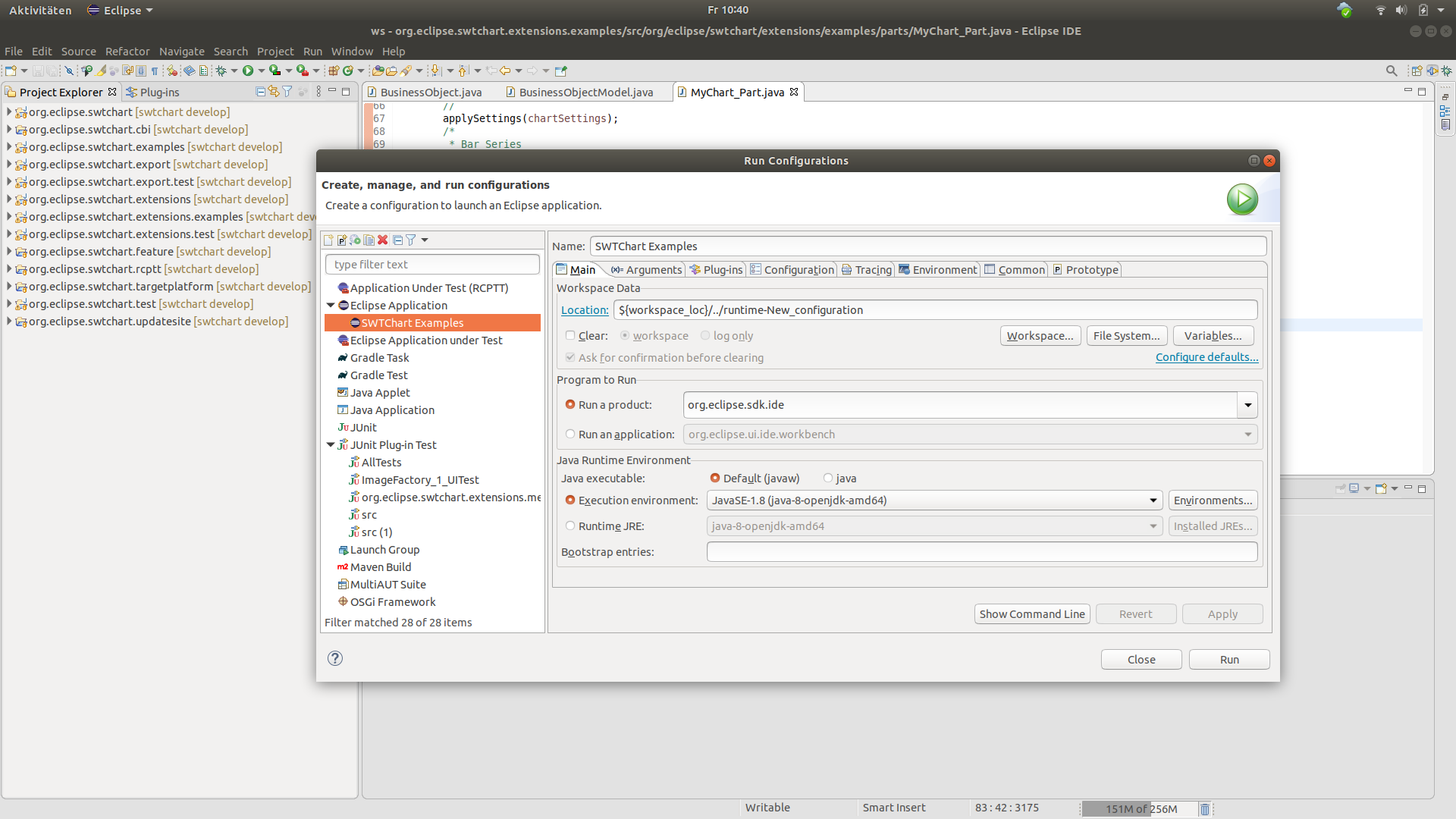Click Skip All Breakpoints icon
Image resolution: width=1456 pixels, height=819 pixels.
click(68, 71)
